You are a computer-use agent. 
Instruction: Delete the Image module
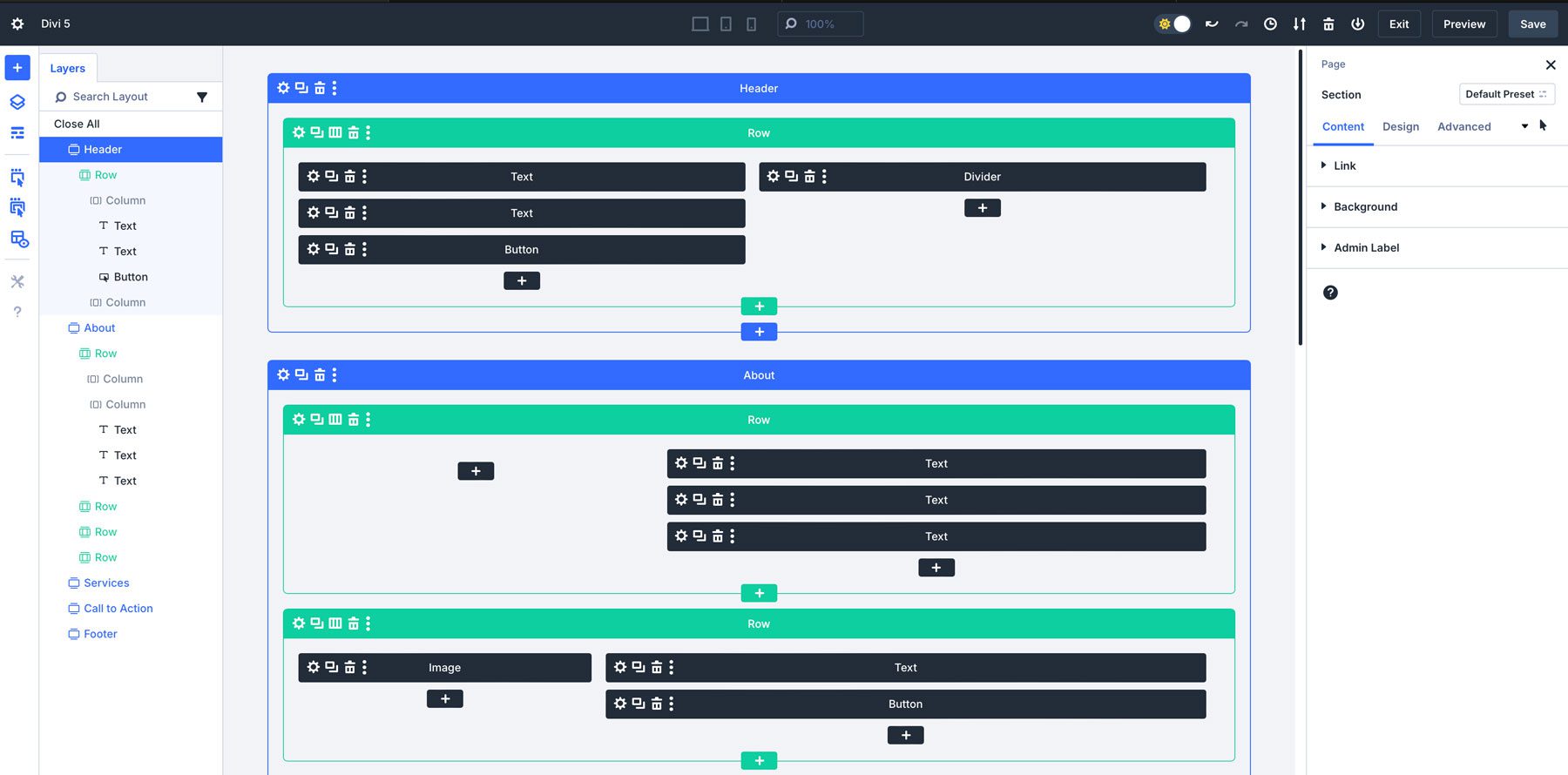350,667
